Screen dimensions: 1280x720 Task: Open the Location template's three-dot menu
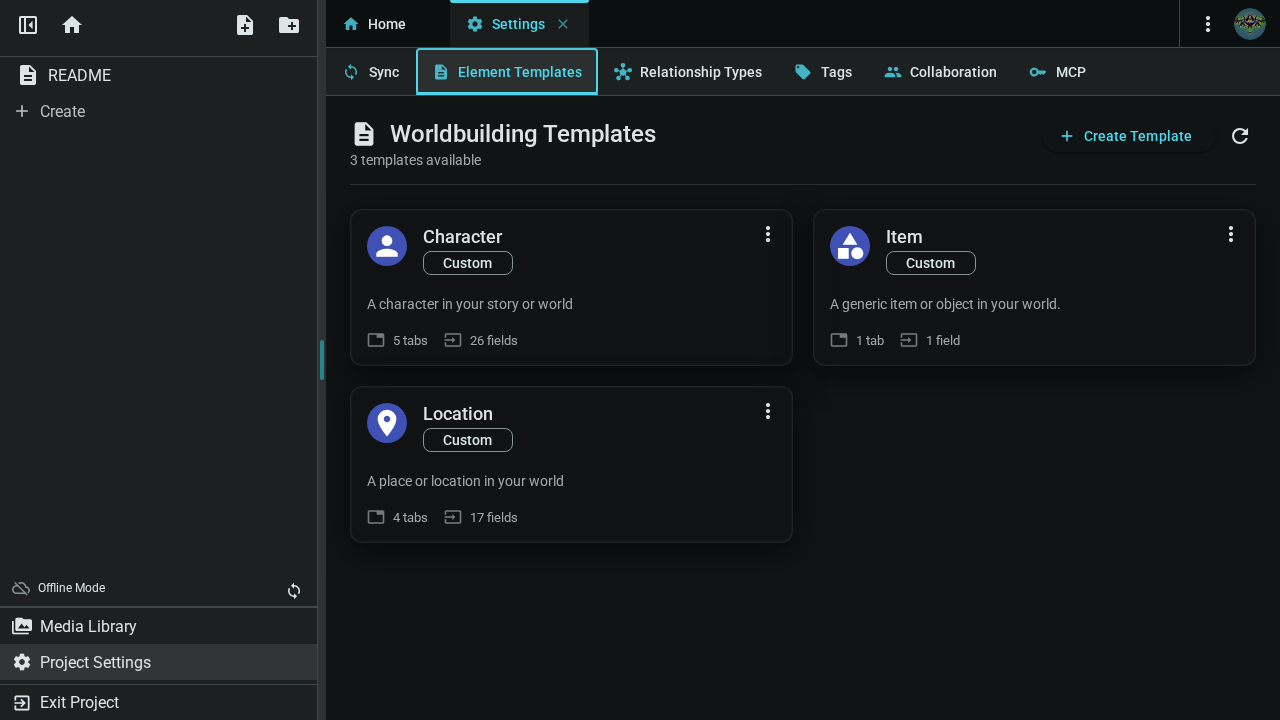coord(768,411)
